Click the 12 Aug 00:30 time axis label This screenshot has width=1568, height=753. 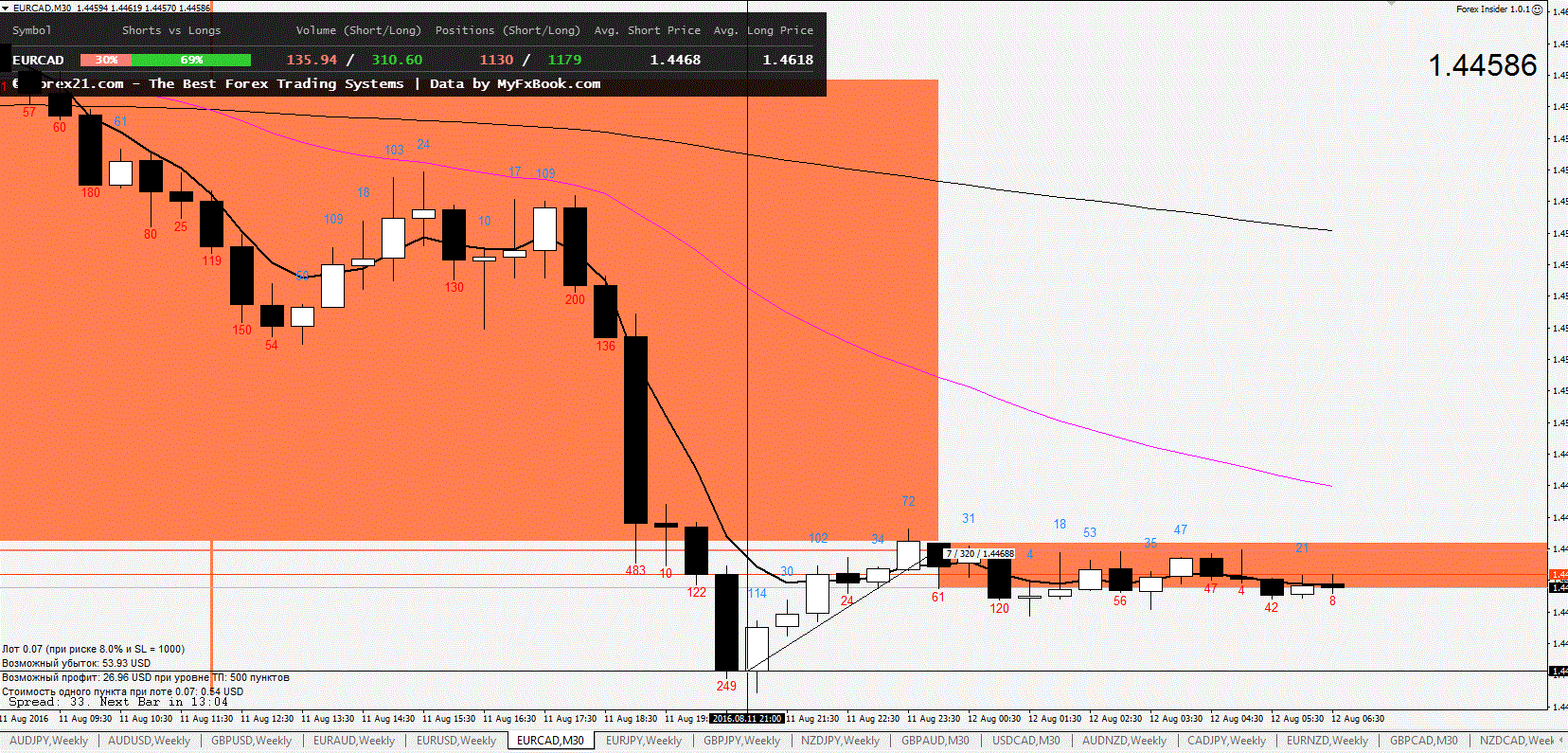[x=993, y=719]
